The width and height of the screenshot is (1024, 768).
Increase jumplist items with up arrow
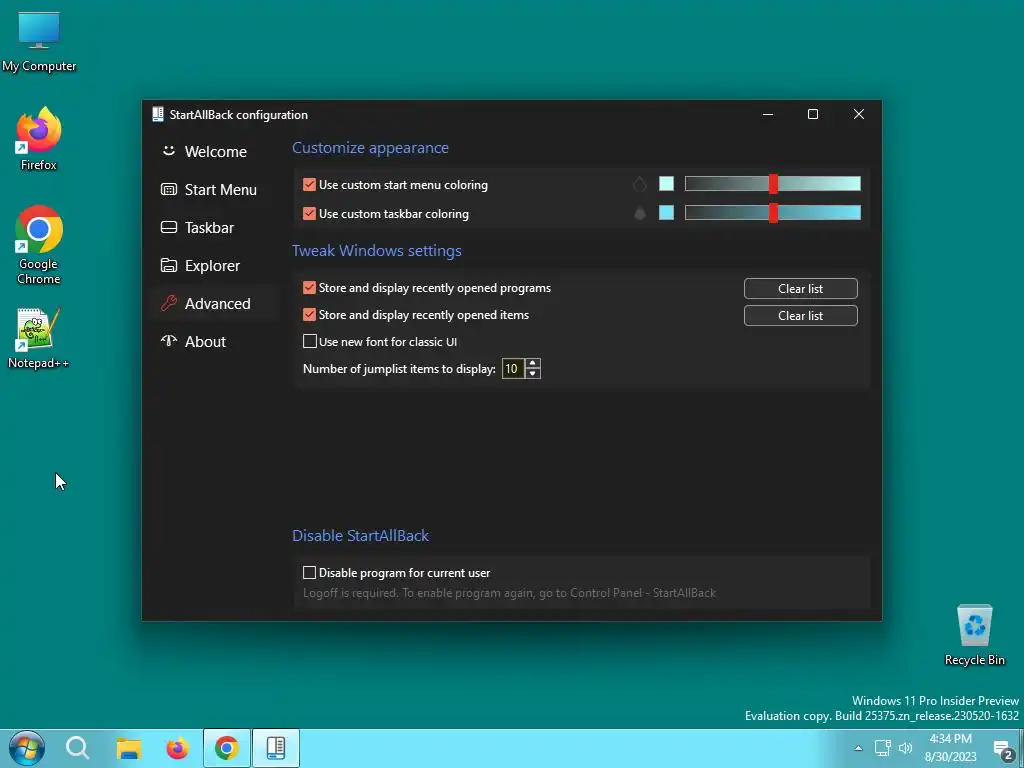point(533,364)
